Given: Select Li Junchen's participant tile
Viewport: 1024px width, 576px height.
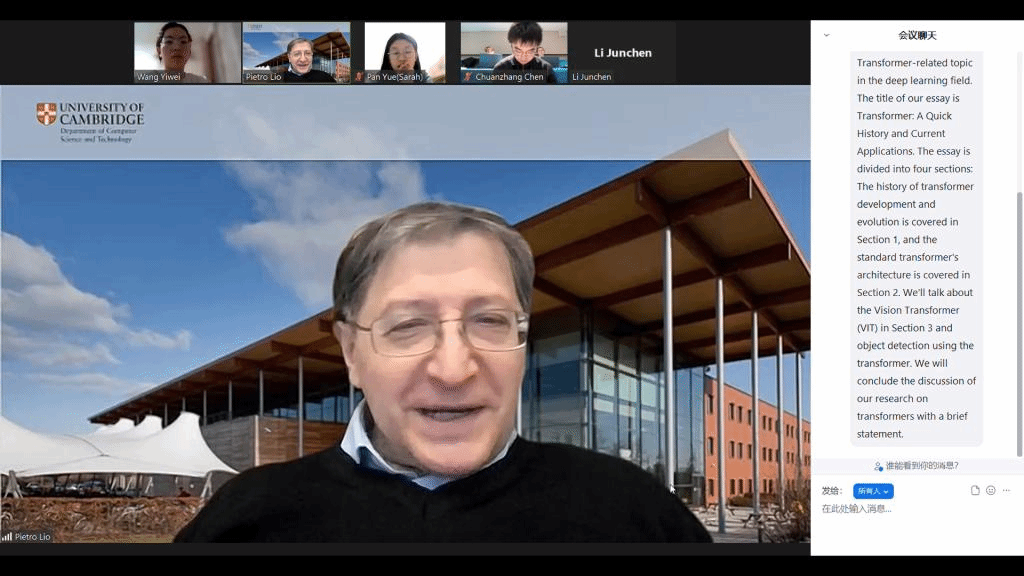Looking at the screenshot, I should 622,52.
